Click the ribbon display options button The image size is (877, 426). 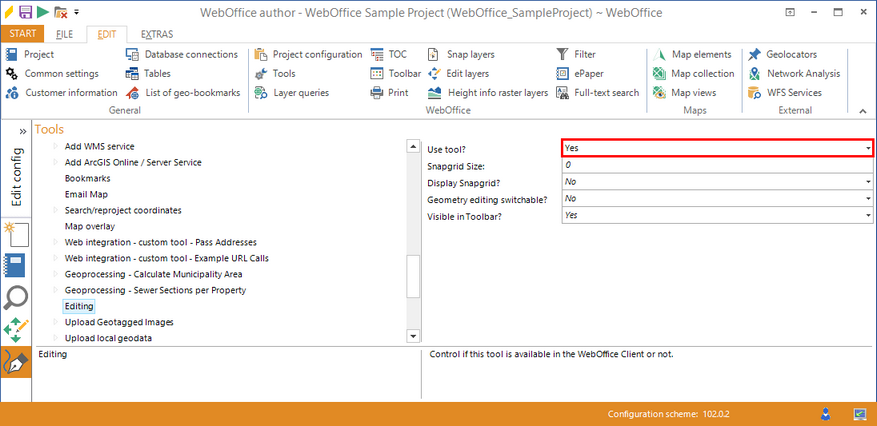790,12
